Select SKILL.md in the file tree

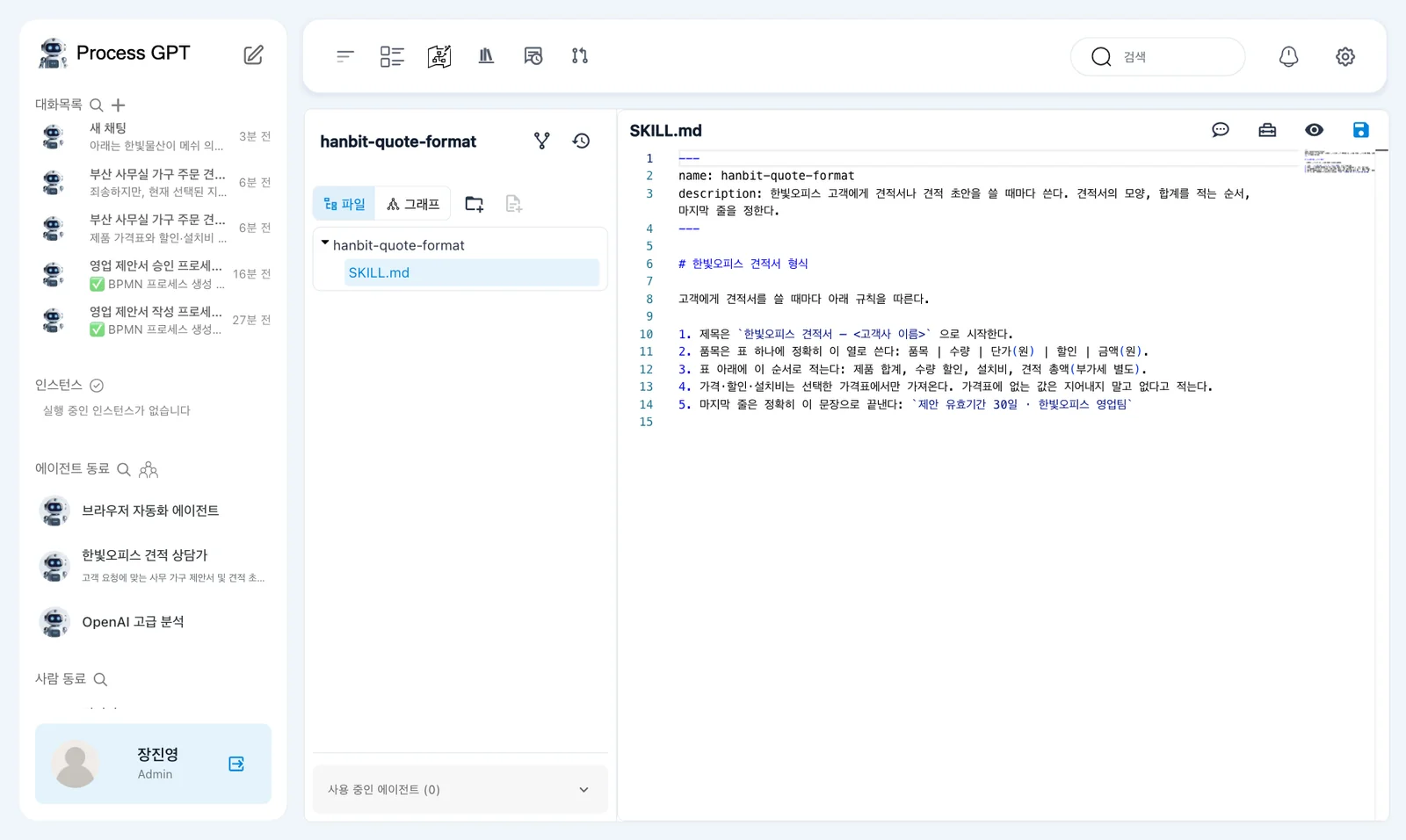[472, 272]
